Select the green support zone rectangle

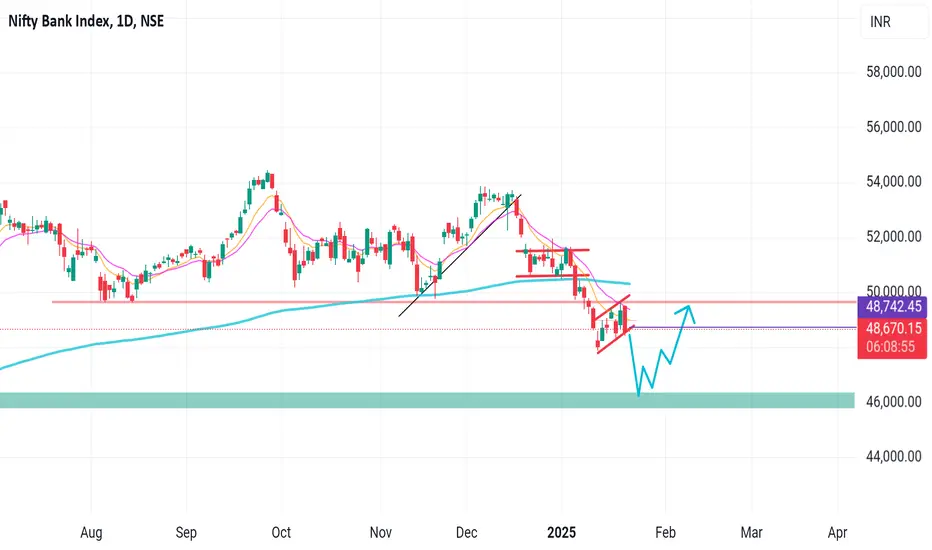(427, 400)
